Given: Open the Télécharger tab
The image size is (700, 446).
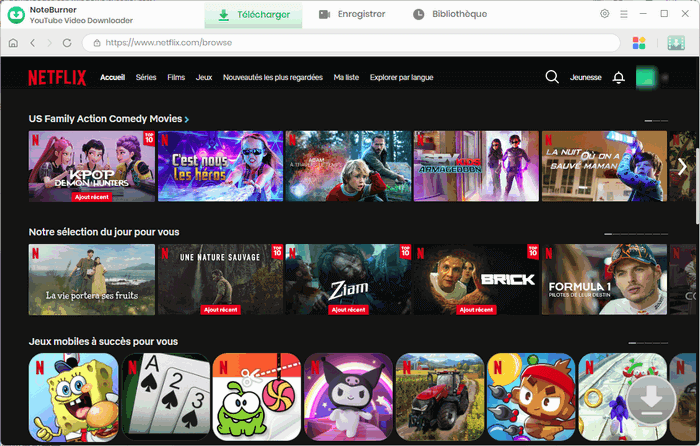Looking at the screenshot, I should pyautogui.click(x=253, y=15).
